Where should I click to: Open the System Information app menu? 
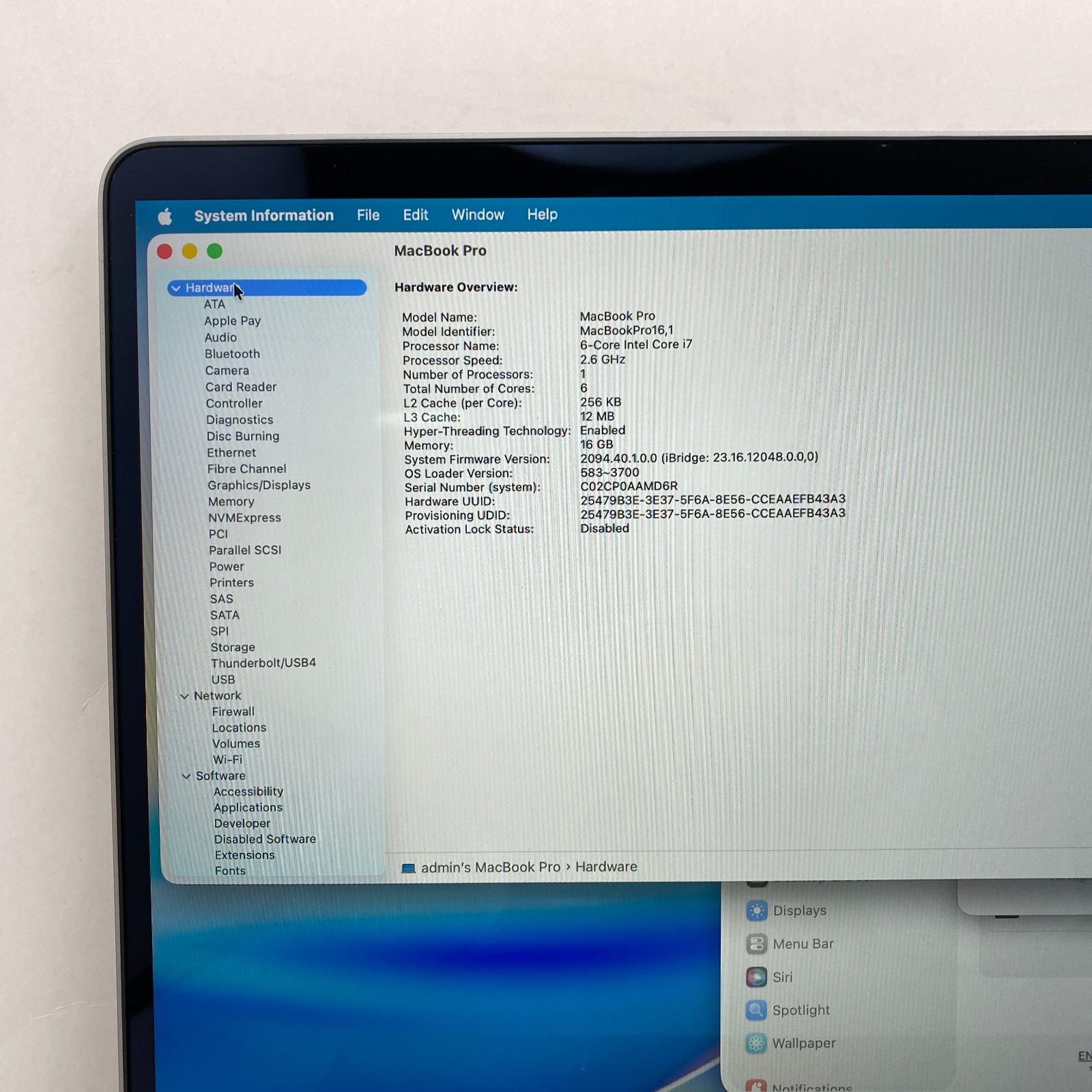click(263, 216)
